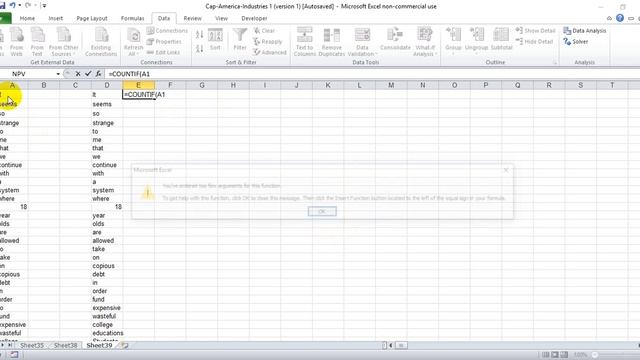Screen dimensions: 640x360
Task: Click the Consolidate tool
Action: coord(395,40)
